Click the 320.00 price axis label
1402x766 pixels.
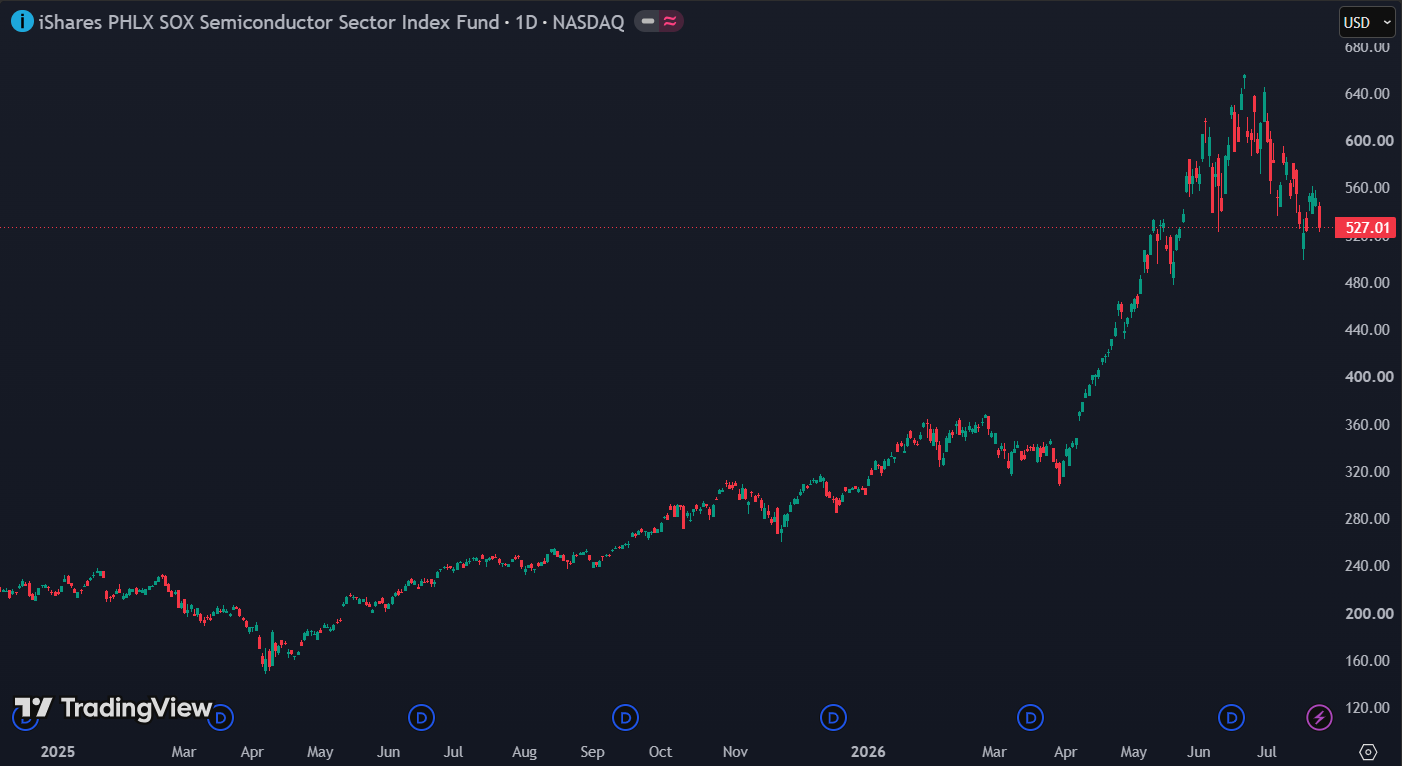click(1368, 472)
